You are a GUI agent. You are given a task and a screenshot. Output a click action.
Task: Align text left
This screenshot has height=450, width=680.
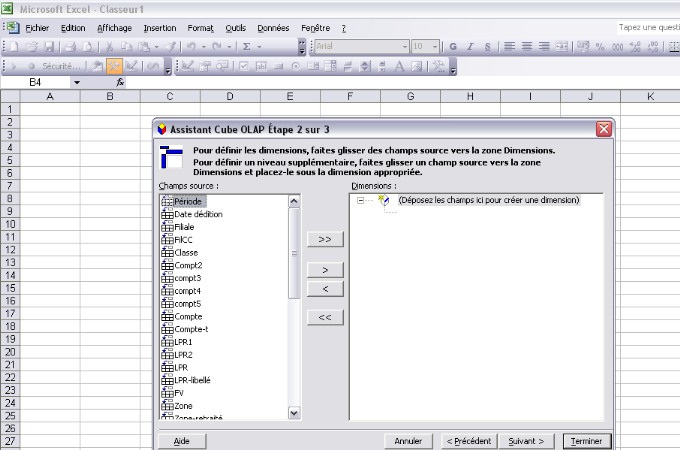click(510, 46)
